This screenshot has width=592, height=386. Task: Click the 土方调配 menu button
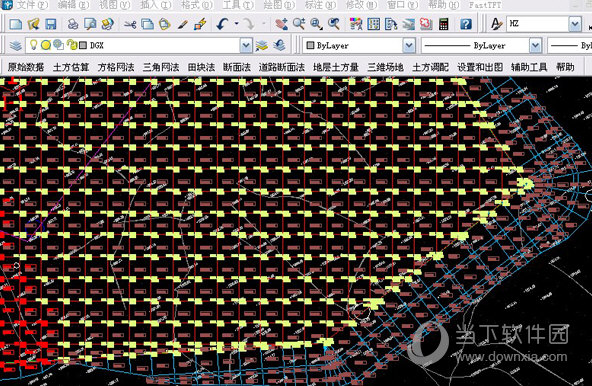point(430,67)
